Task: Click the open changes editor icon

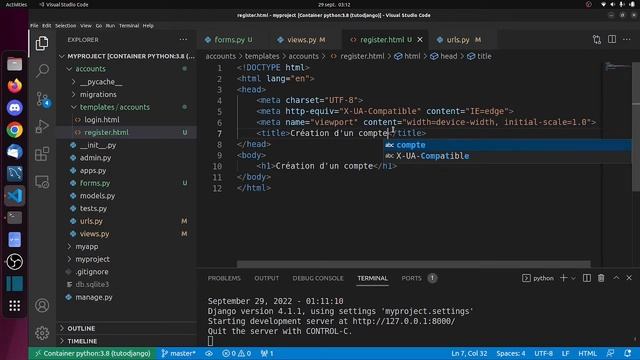Action: click(x=597, y=40)
